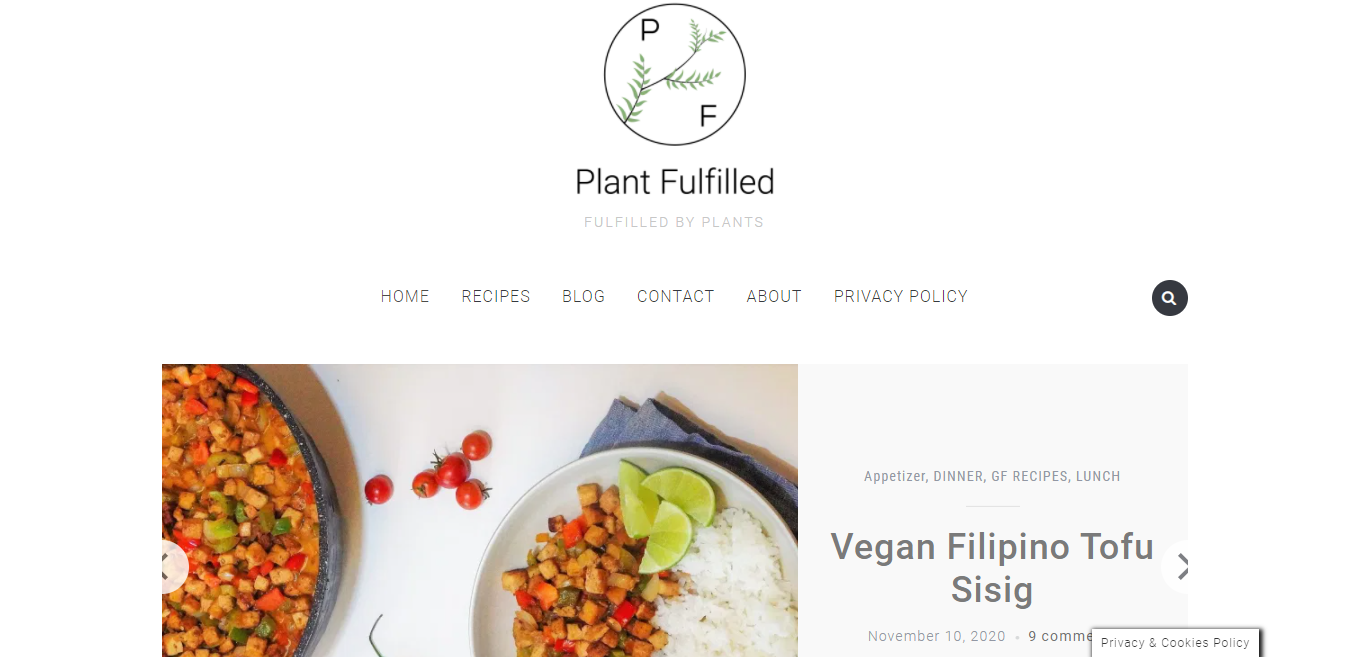1349x657 pixels.
Task: Open Vegan Filipino Tofu Sisig post
Action: pyautogui.click(x=992, y=568)
